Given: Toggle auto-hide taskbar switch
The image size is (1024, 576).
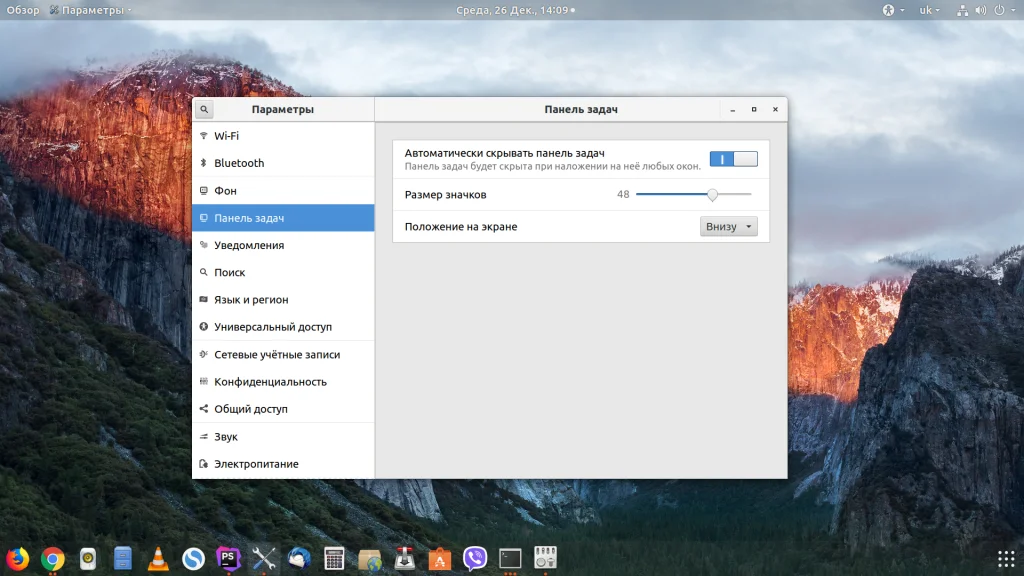Looking at the screenshot, I should (x=733, y=159).
